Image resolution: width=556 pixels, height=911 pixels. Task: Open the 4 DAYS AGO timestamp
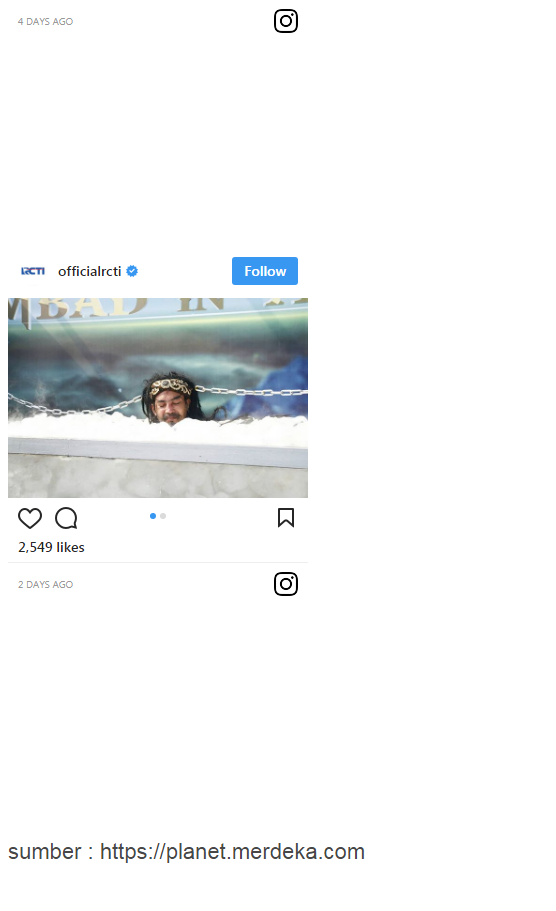(45, 21)
